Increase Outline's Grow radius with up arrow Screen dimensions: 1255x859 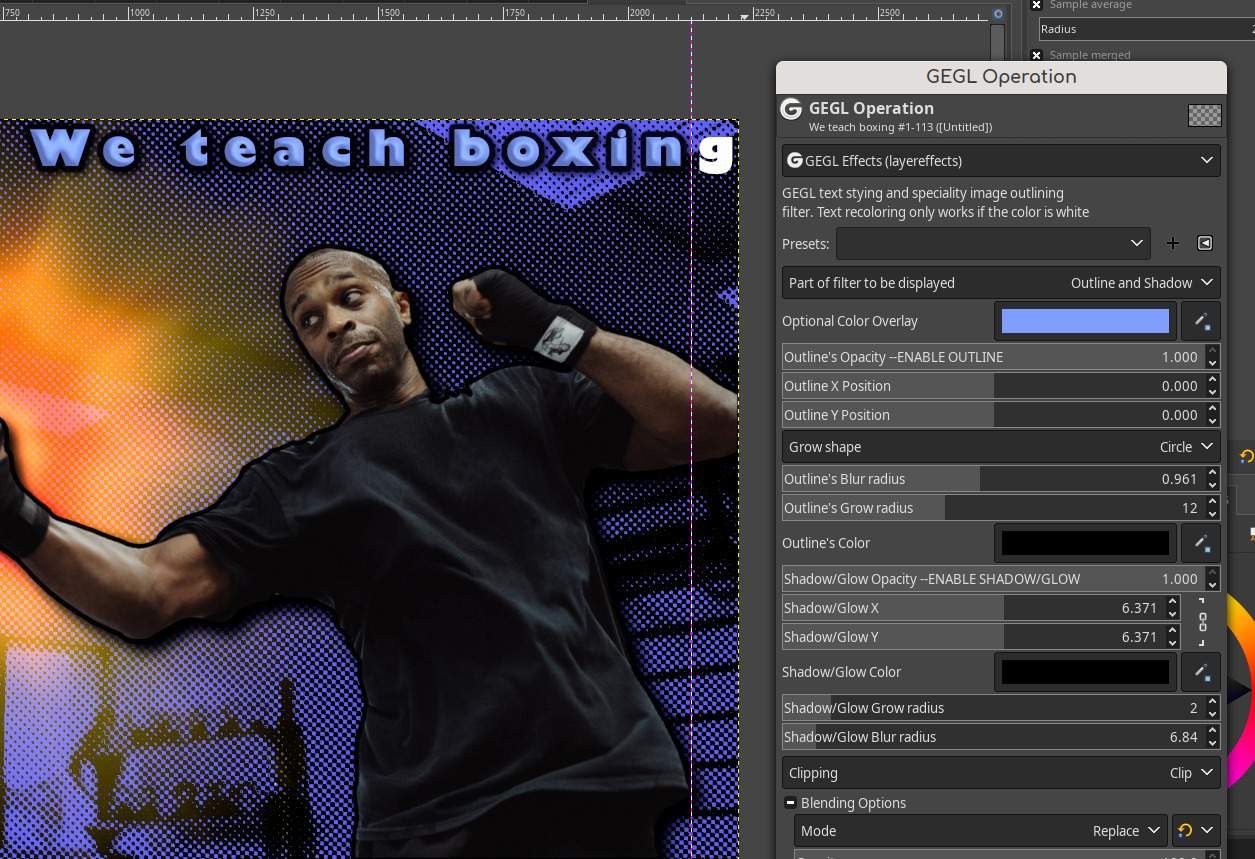click(1213, 503)
